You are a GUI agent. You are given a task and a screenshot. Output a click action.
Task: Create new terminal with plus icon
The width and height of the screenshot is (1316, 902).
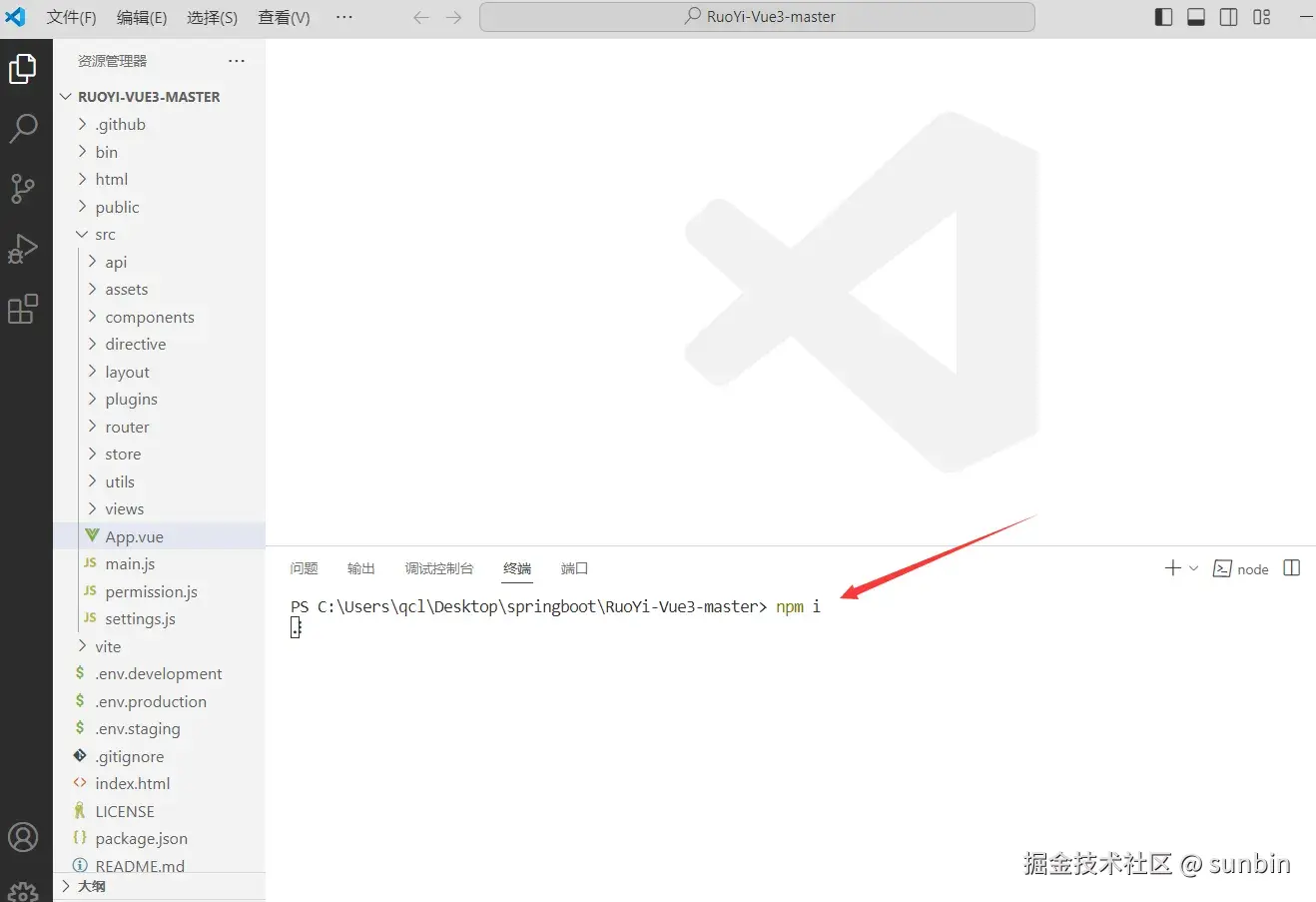[1172, 568]
